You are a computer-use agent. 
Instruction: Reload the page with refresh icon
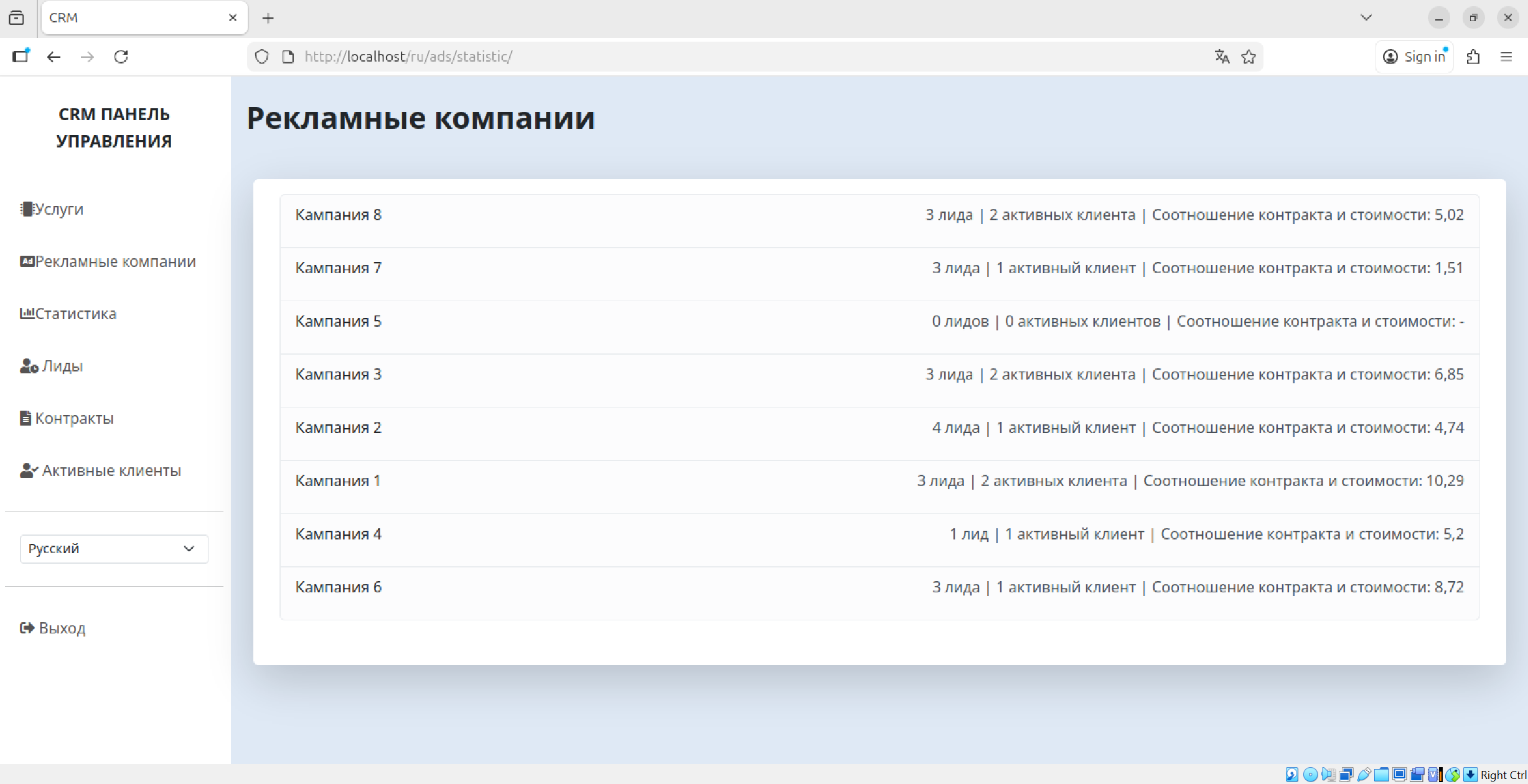pyautogui.click(x=121, y=57)
